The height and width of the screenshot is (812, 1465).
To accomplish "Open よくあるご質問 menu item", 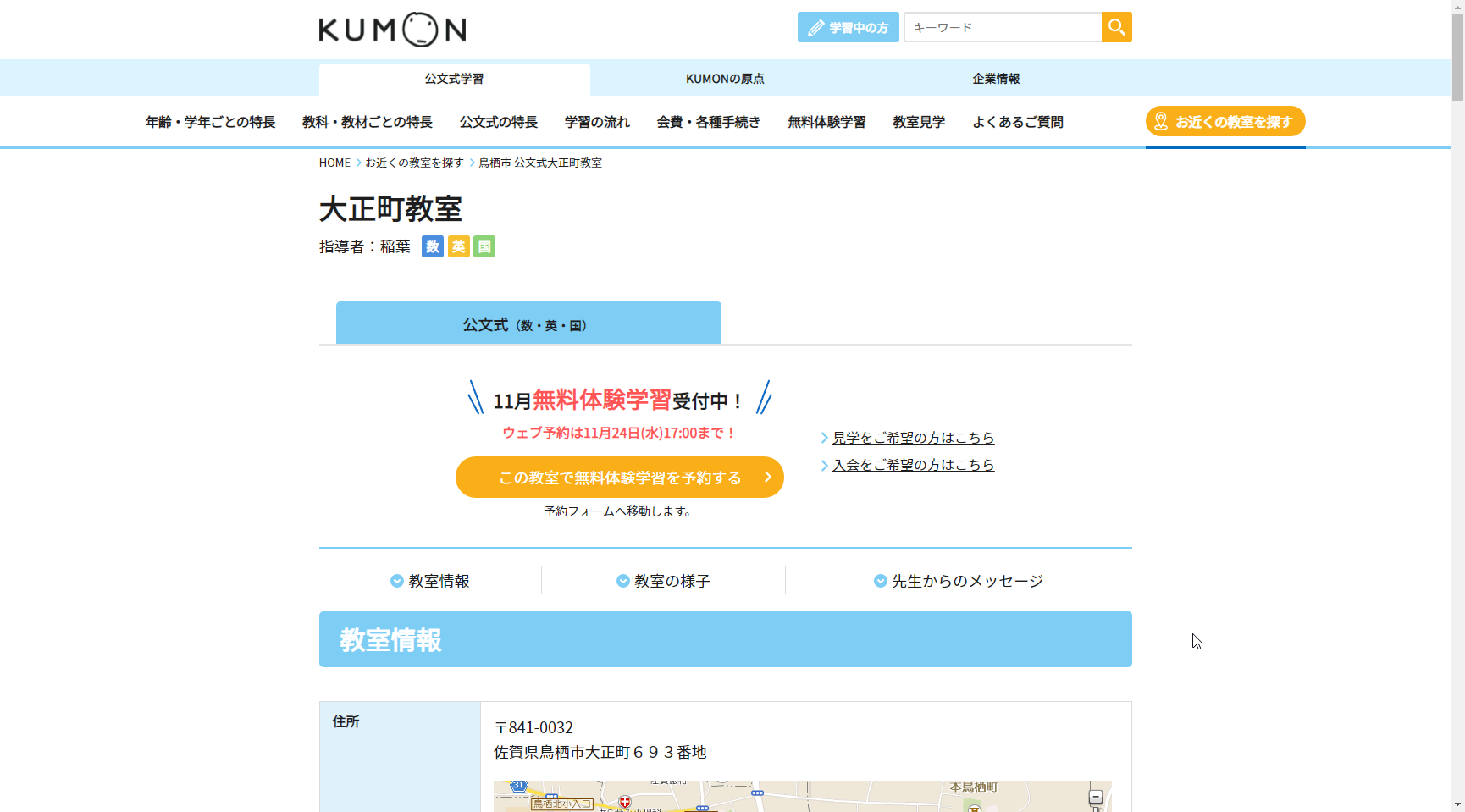I will pyautogui.click(x=1018, y=122).
